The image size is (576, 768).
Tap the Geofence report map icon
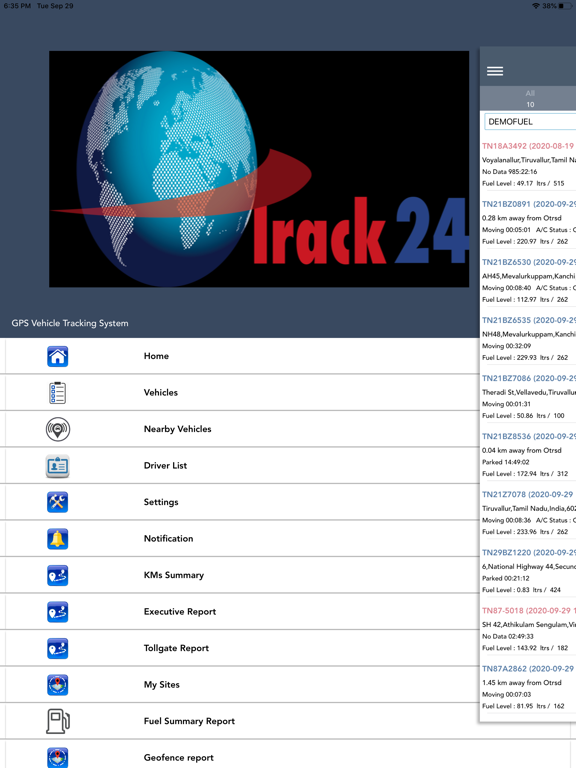point(57,757)
